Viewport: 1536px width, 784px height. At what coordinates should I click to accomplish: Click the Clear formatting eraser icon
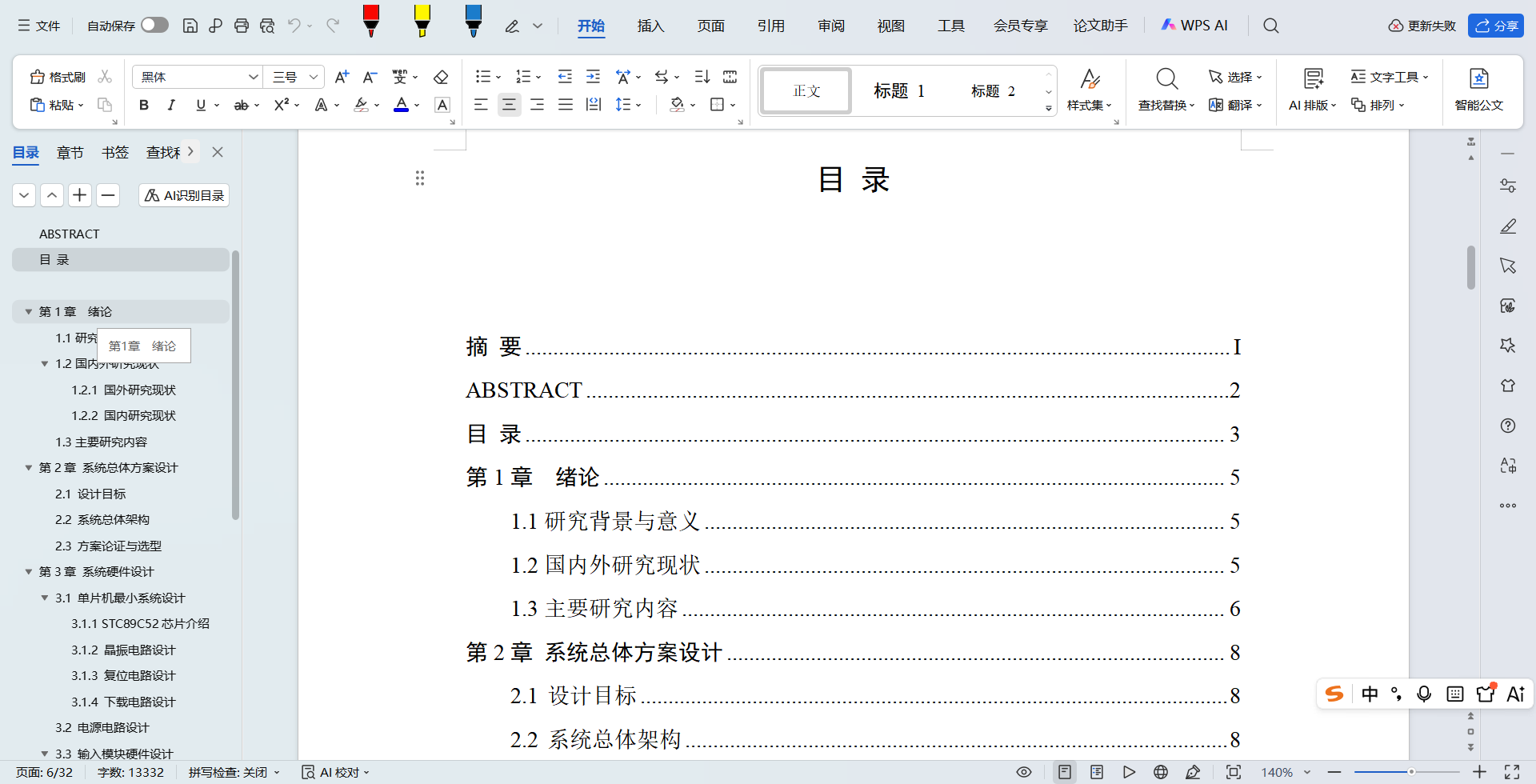[x=440, y=77]
